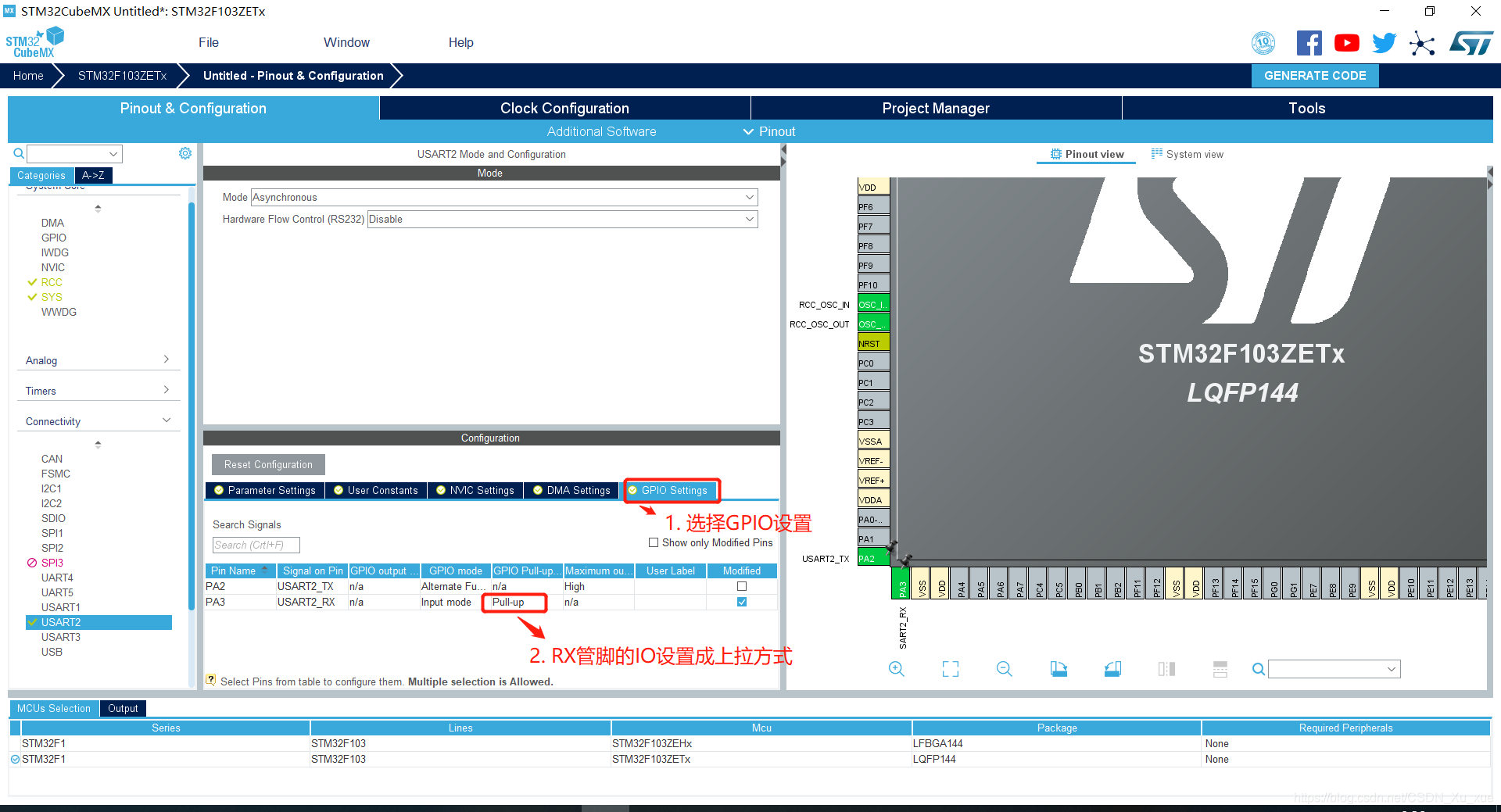Expand the Timers category
The height and width of the screenshot is (812, 1501).
coord(97,391)
